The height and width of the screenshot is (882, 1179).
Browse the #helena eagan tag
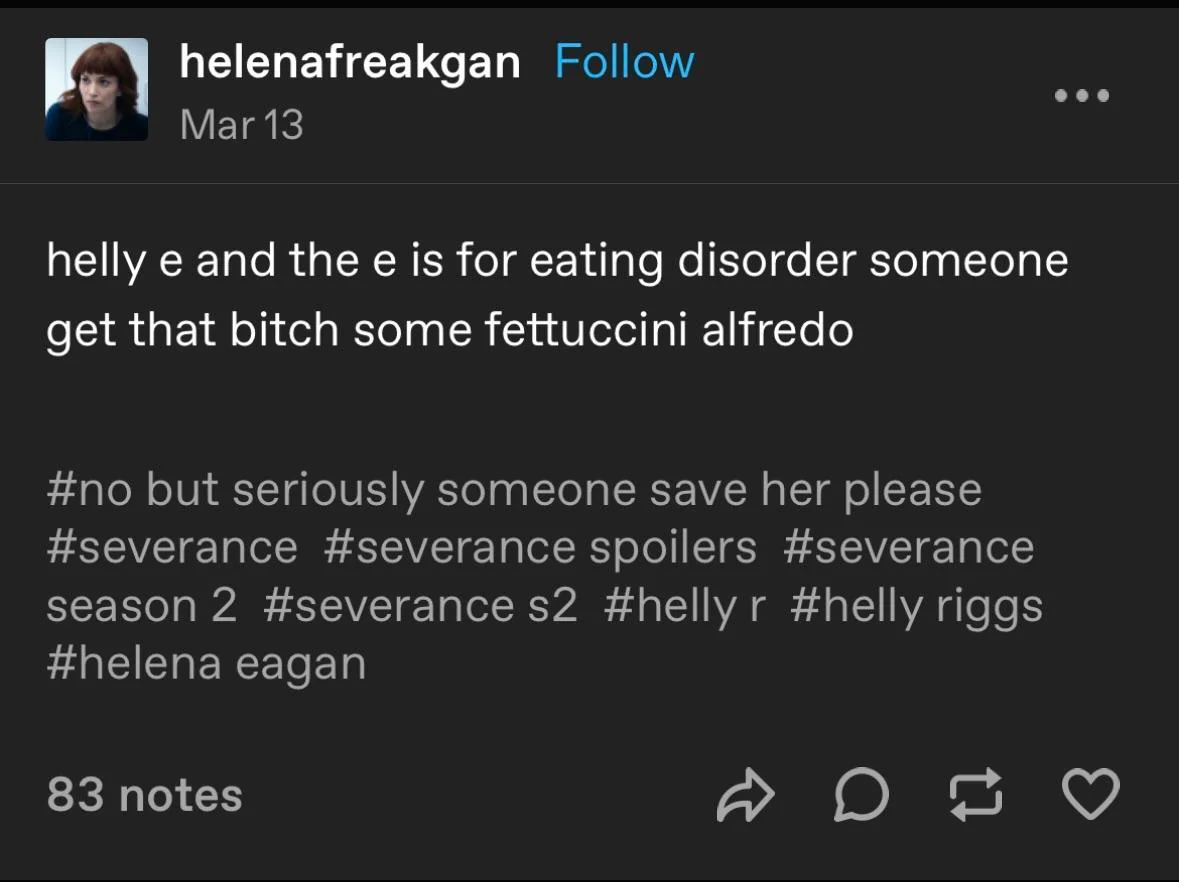click(206, 664)
